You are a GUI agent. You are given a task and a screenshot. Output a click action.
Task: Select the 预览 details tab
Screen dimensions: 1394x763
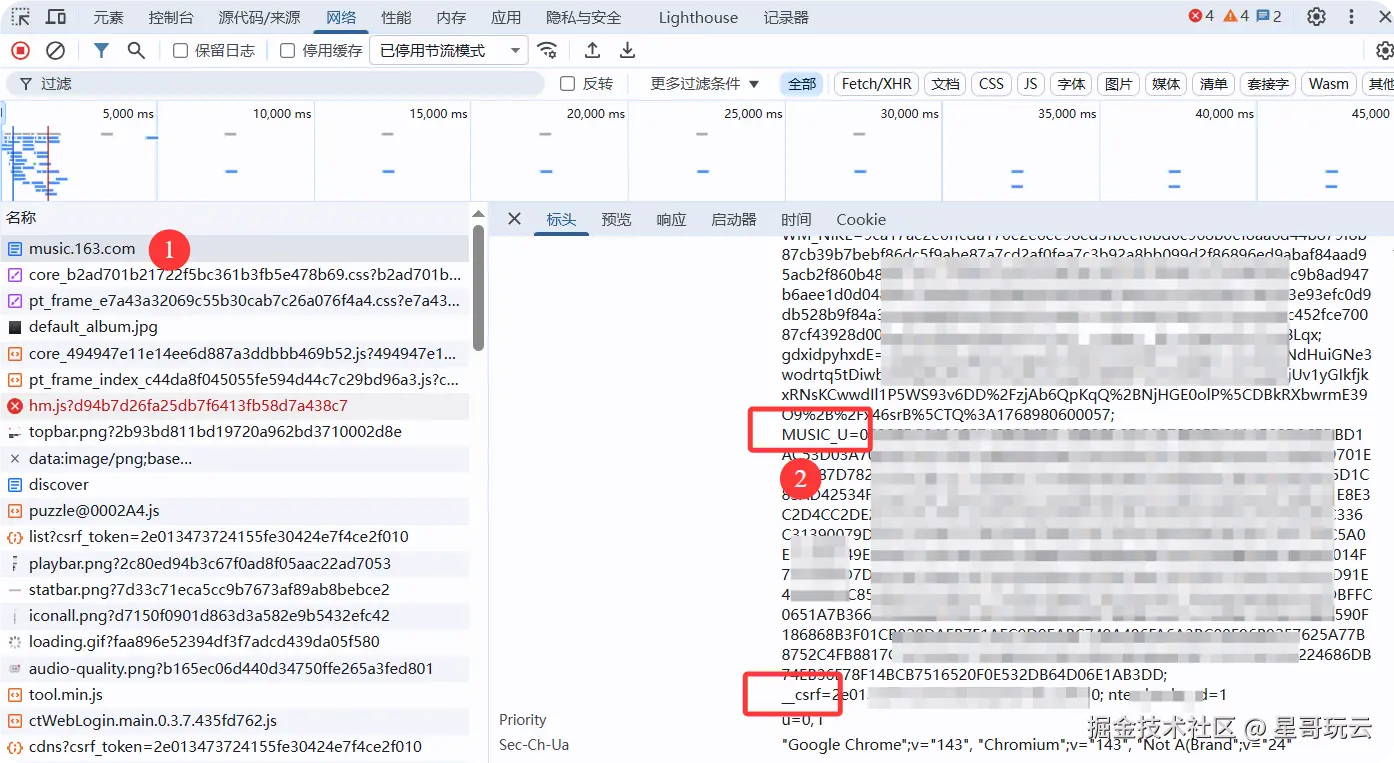pos(616,219)
